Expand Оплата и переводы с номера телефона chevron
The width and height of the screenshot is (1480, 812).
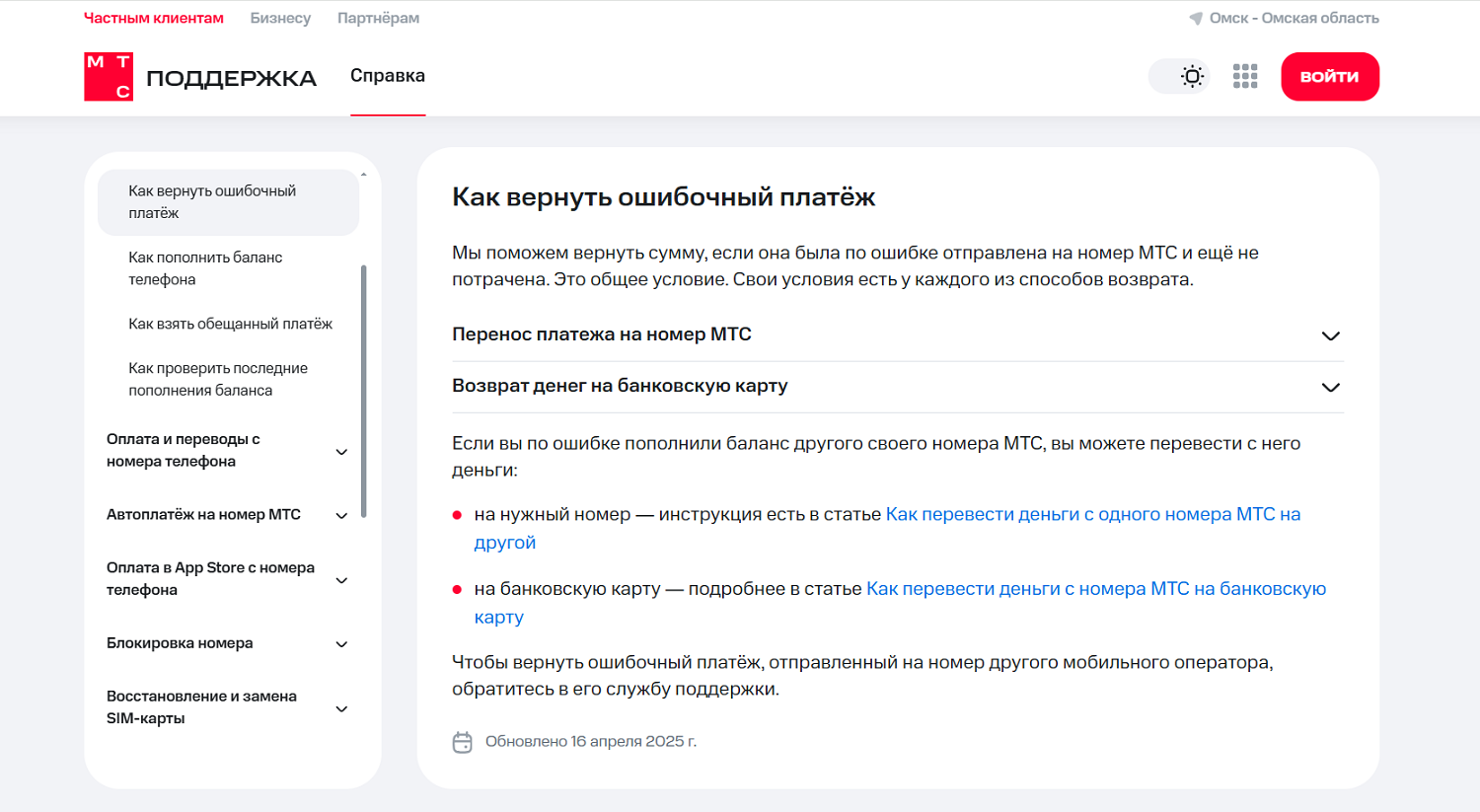[341, 452]
